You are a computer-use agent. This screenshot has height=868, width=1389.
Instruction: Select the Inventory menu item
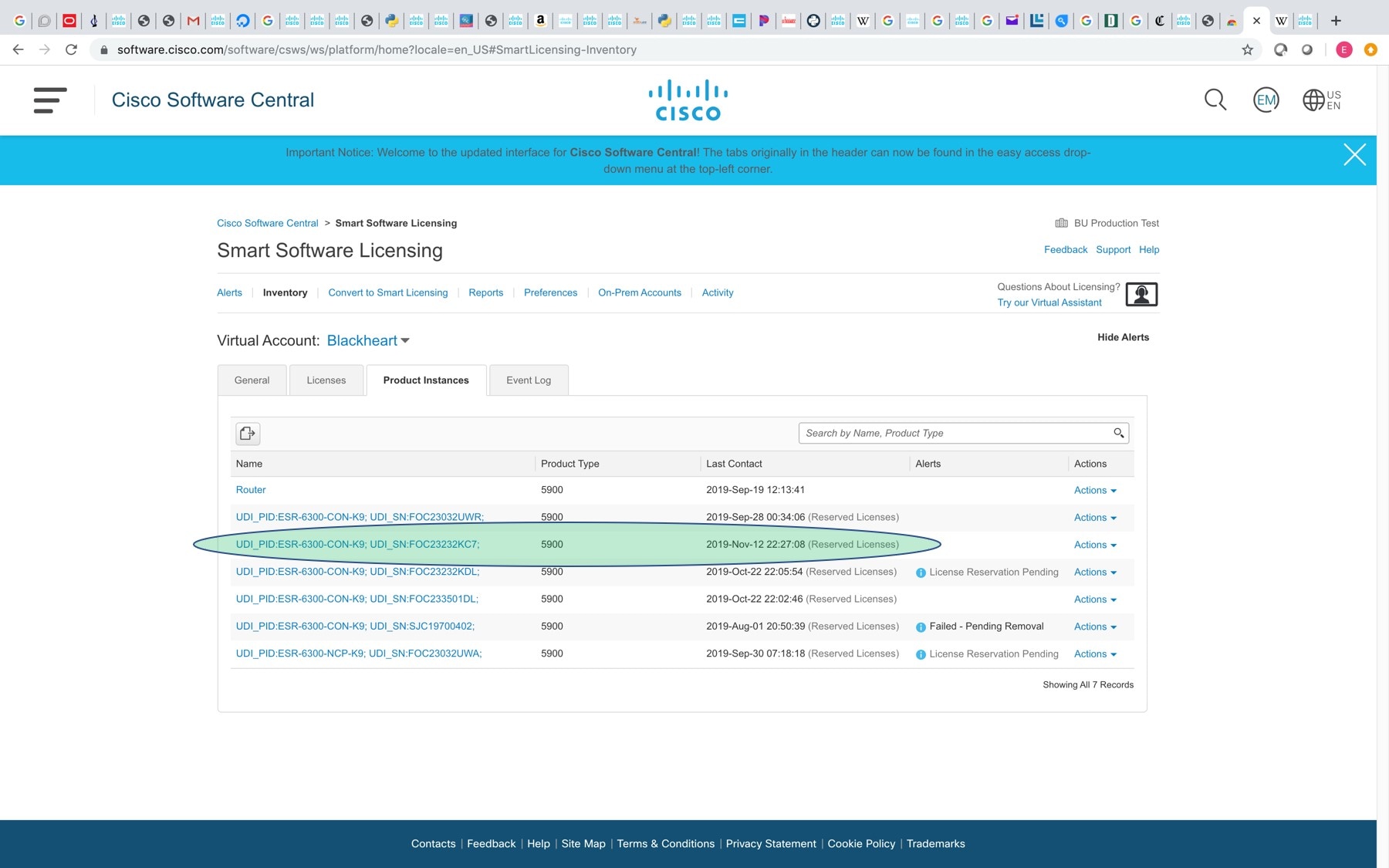[x=285, y=292]
